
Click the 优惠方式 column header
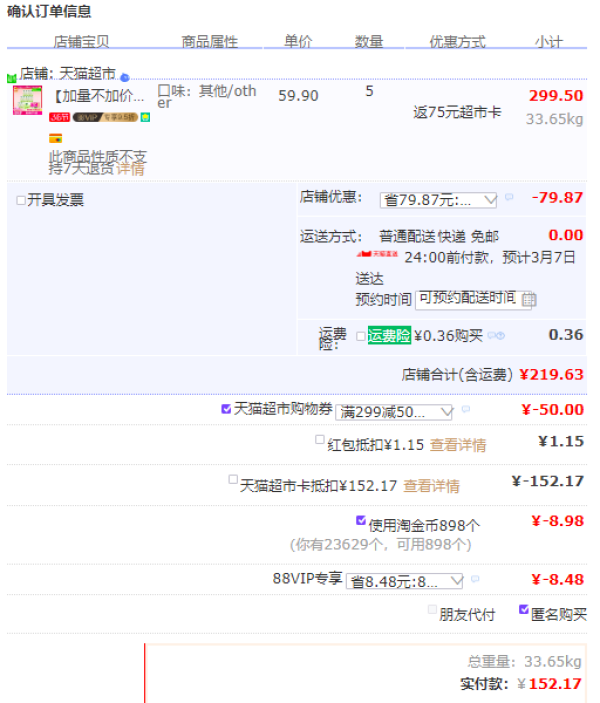tap(457, 42)
